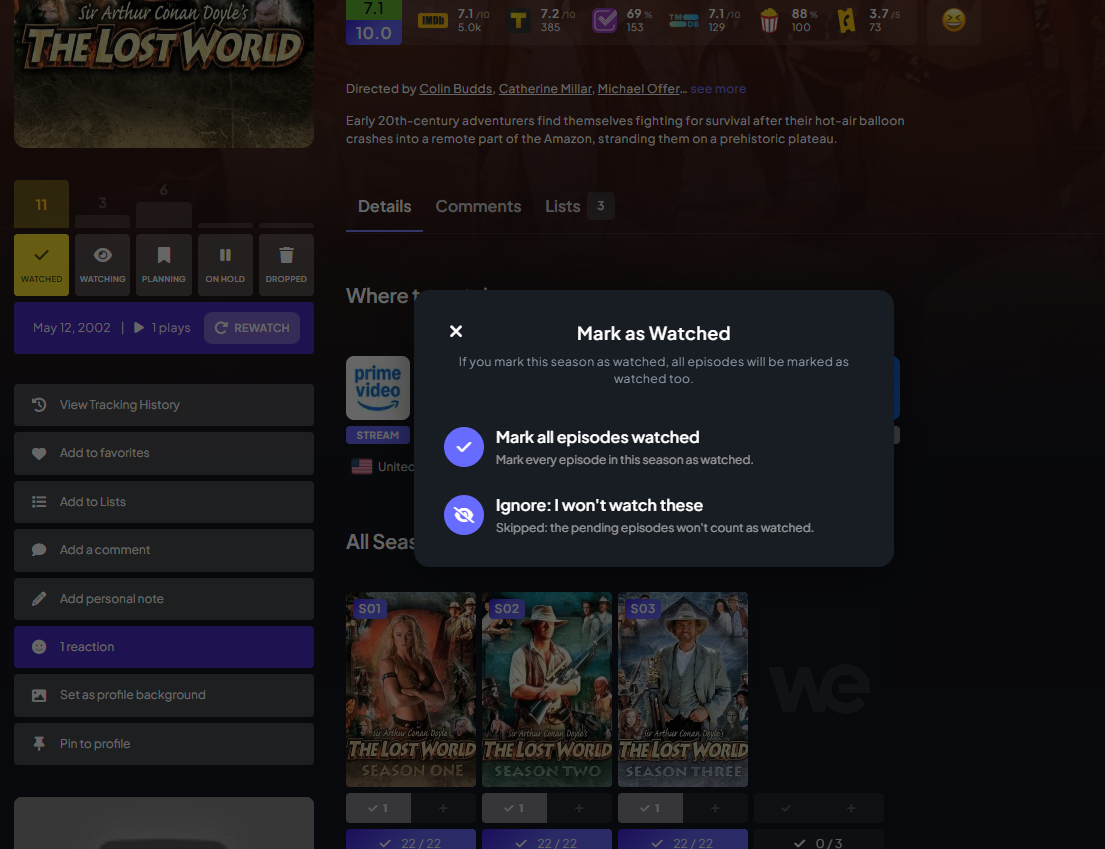This screenshot has height=849, width=1105.
Task: Pin the show to profile
Action: (x=163, y=744)
